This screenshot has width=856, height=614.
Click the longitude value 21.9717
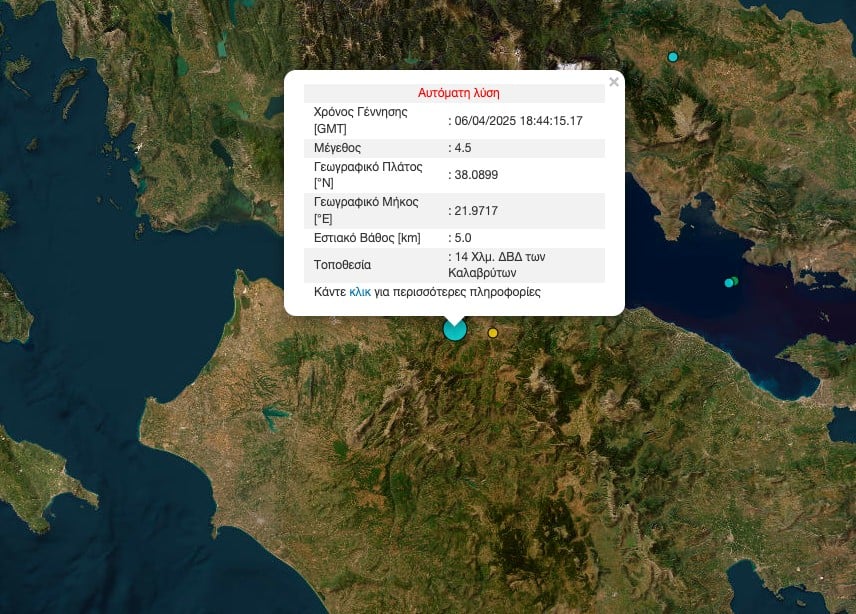476,211
